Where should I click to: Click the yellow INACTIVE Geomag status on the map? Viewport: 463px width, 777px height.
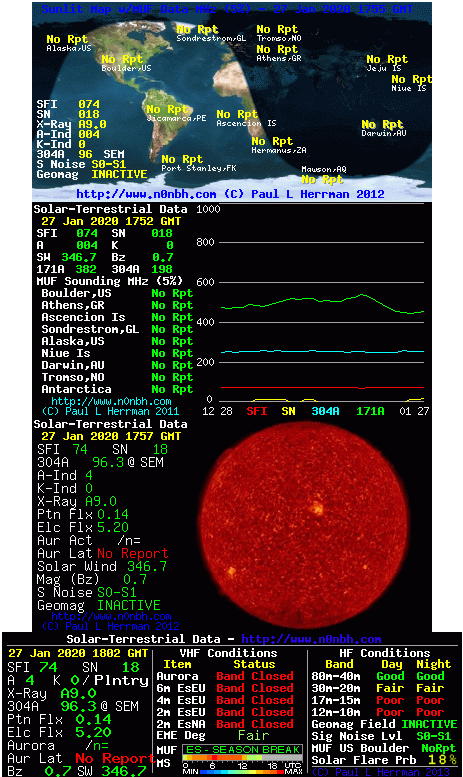[x=119, y=174]
